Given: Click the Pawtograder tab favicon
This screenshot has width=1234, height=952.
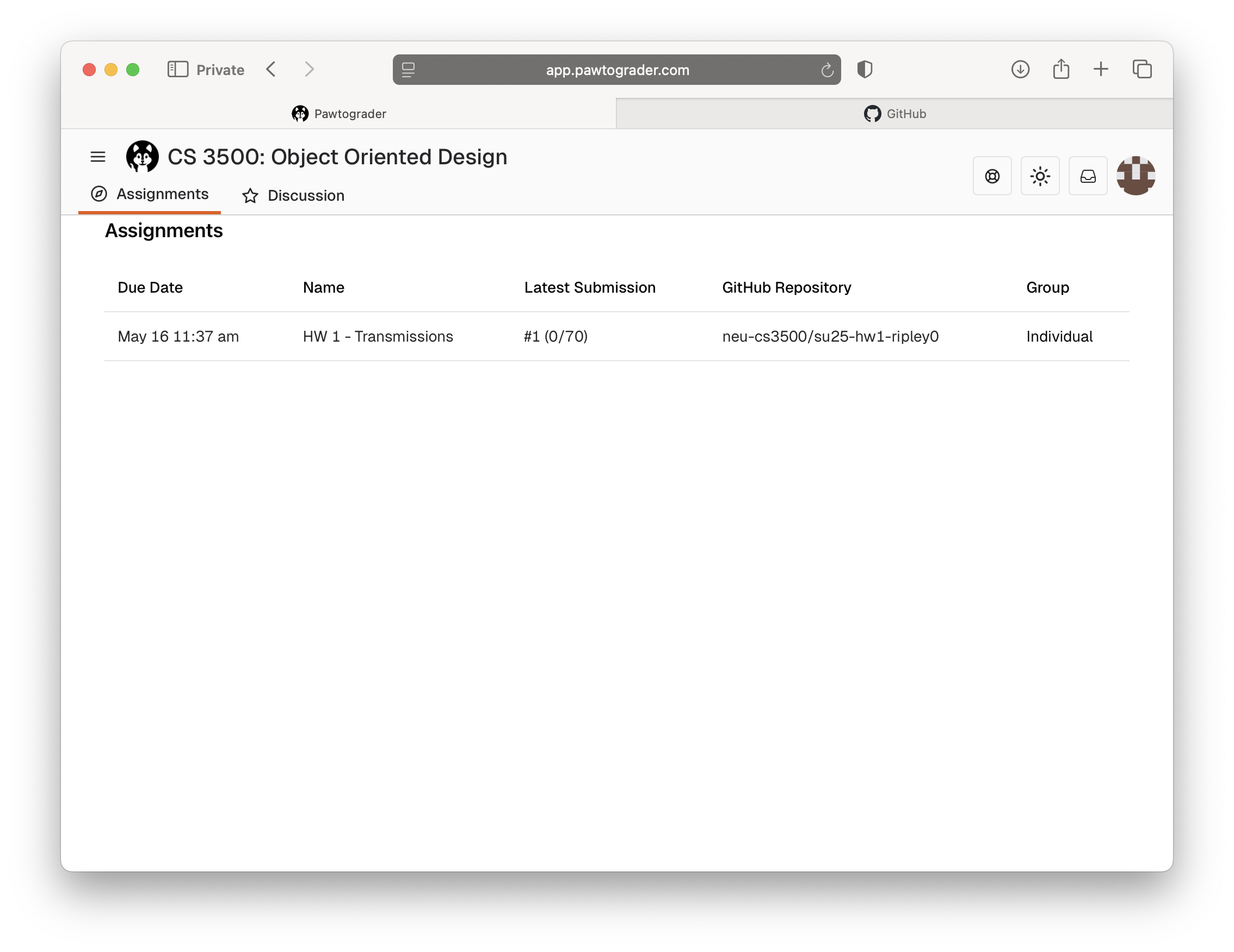Looking at the screenshot, I should [x=300, y=114].
